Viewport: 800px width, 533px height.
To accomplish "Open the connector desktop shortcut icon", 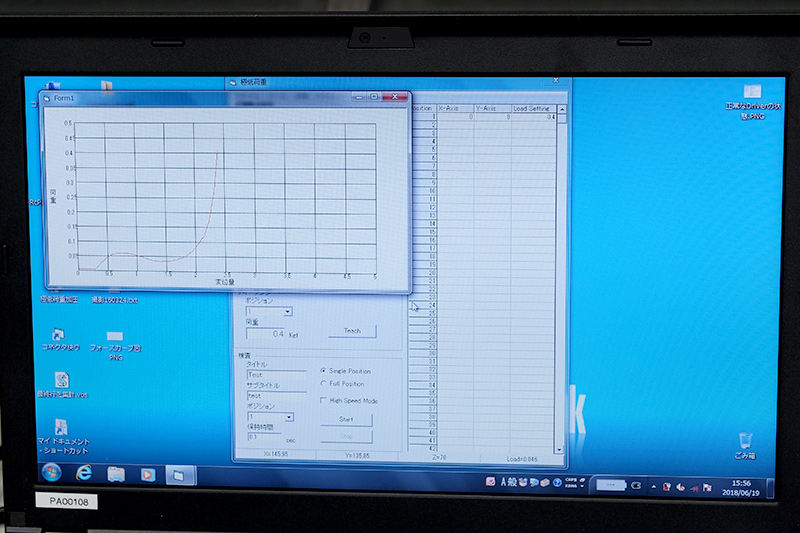I will coord(60,340).
